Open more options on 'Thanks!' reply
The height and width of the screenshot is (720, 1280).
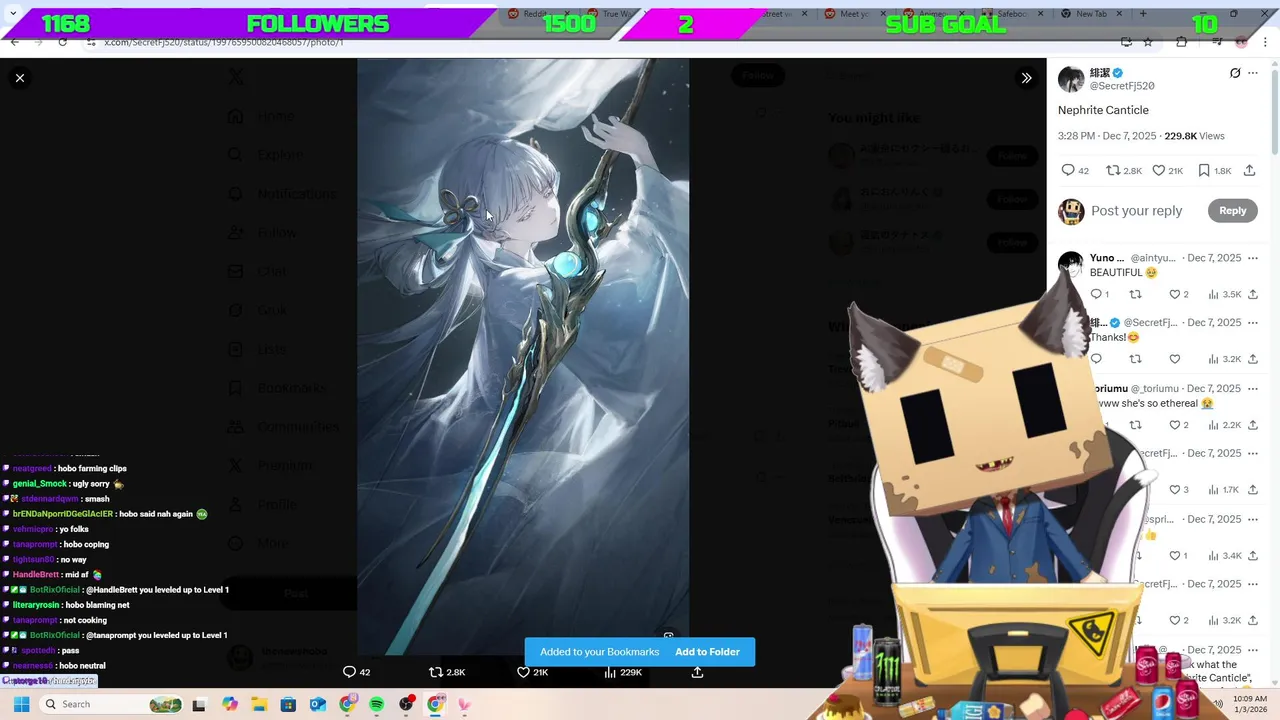point(1253,323)
